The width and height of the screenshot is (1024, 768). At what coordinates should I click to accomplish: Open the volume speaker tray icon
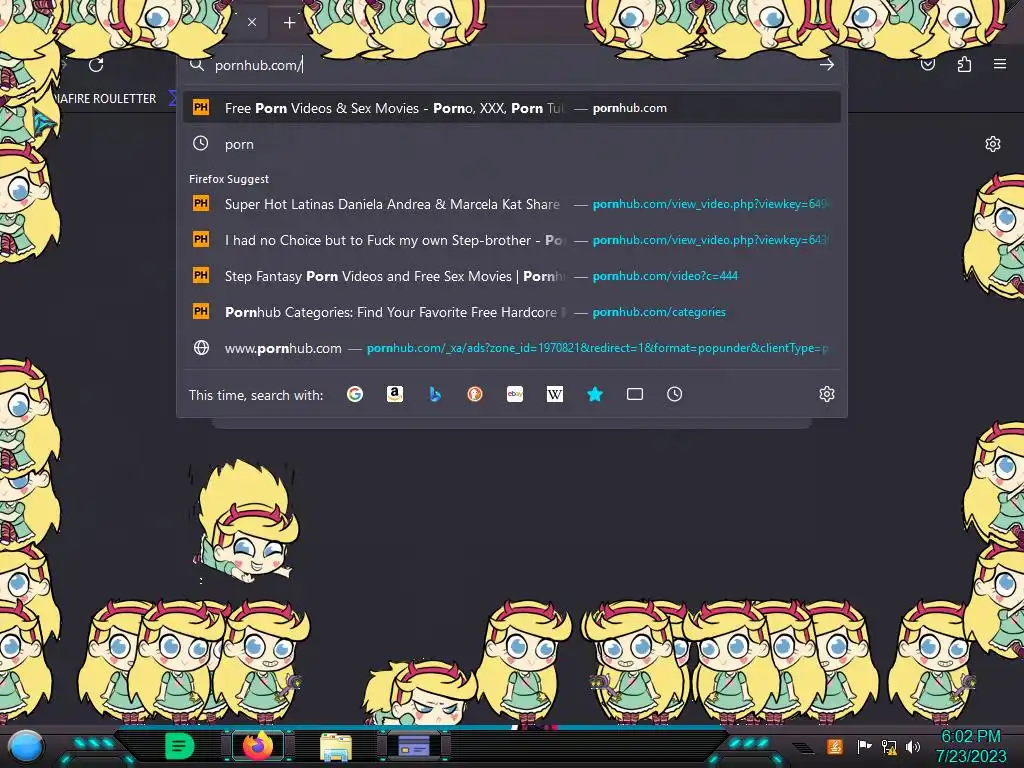point(912,746)
